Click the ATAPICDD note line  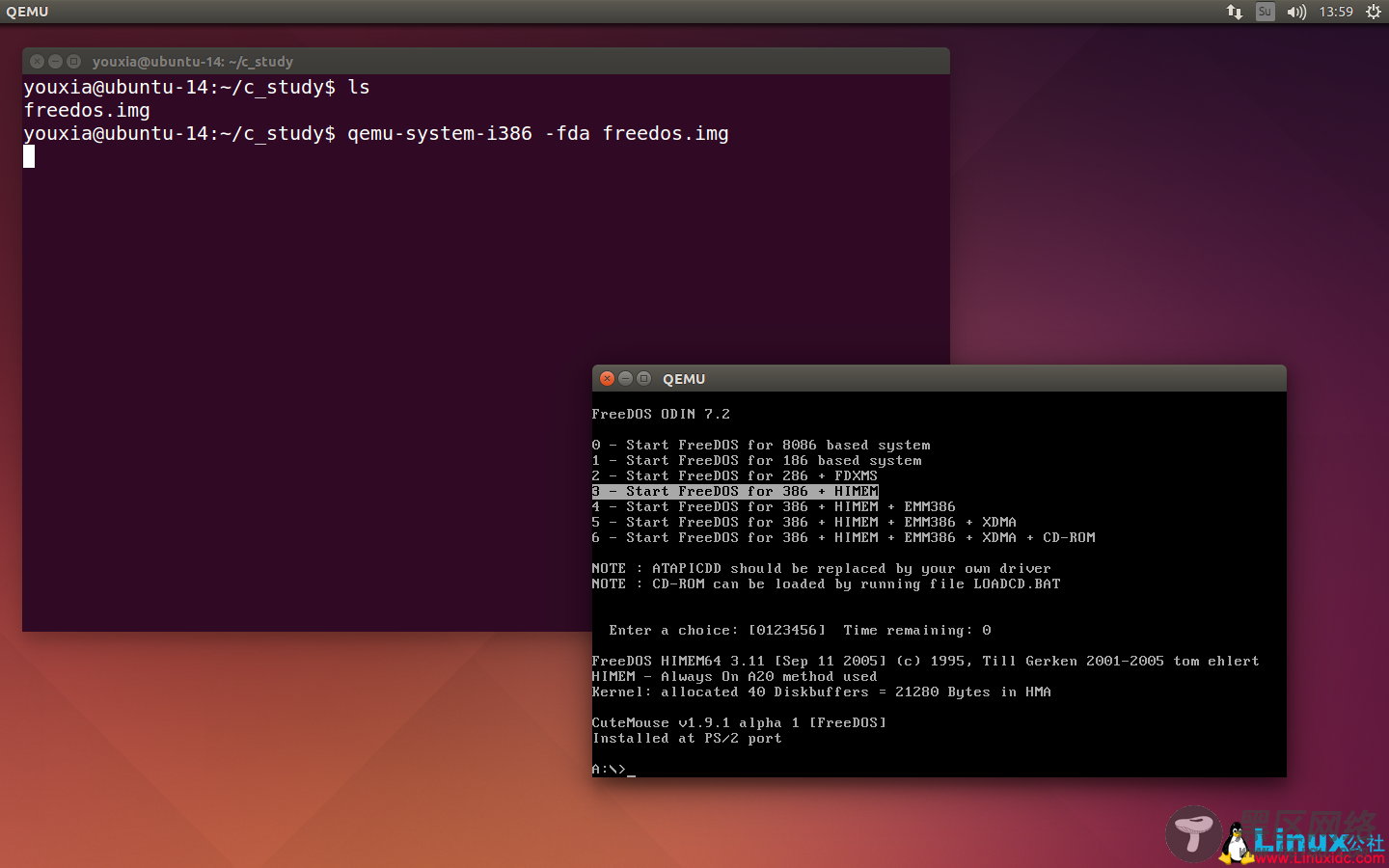click(x=822, y=568)
